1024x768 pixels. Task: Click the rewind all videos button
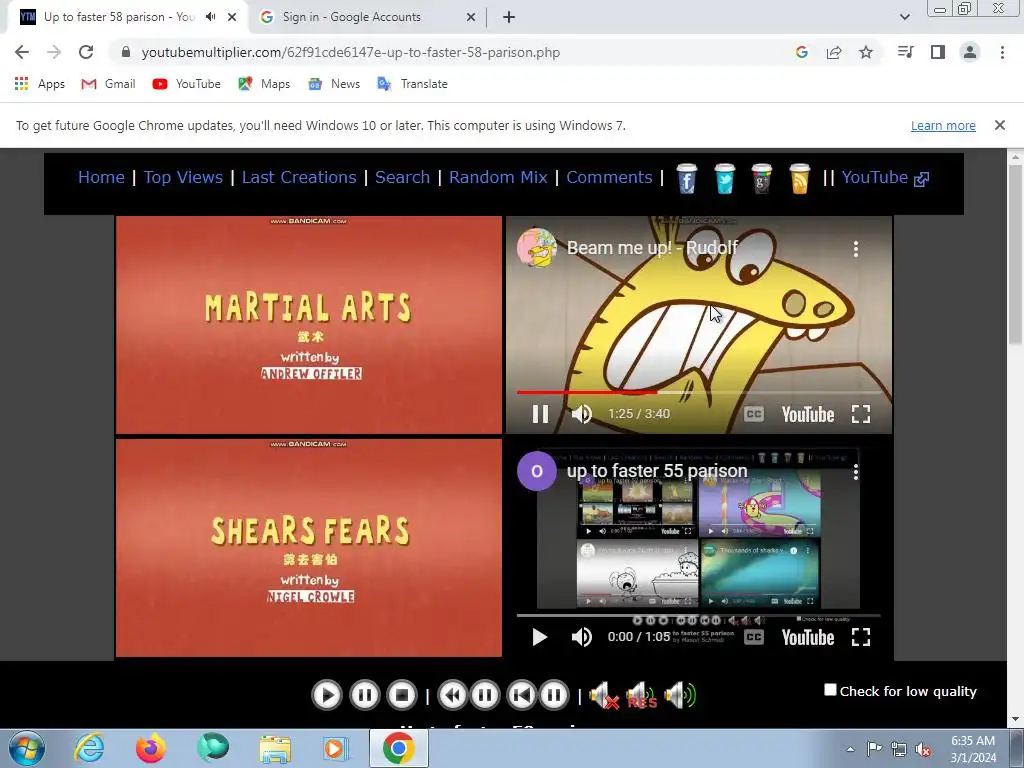click(452, 695)
